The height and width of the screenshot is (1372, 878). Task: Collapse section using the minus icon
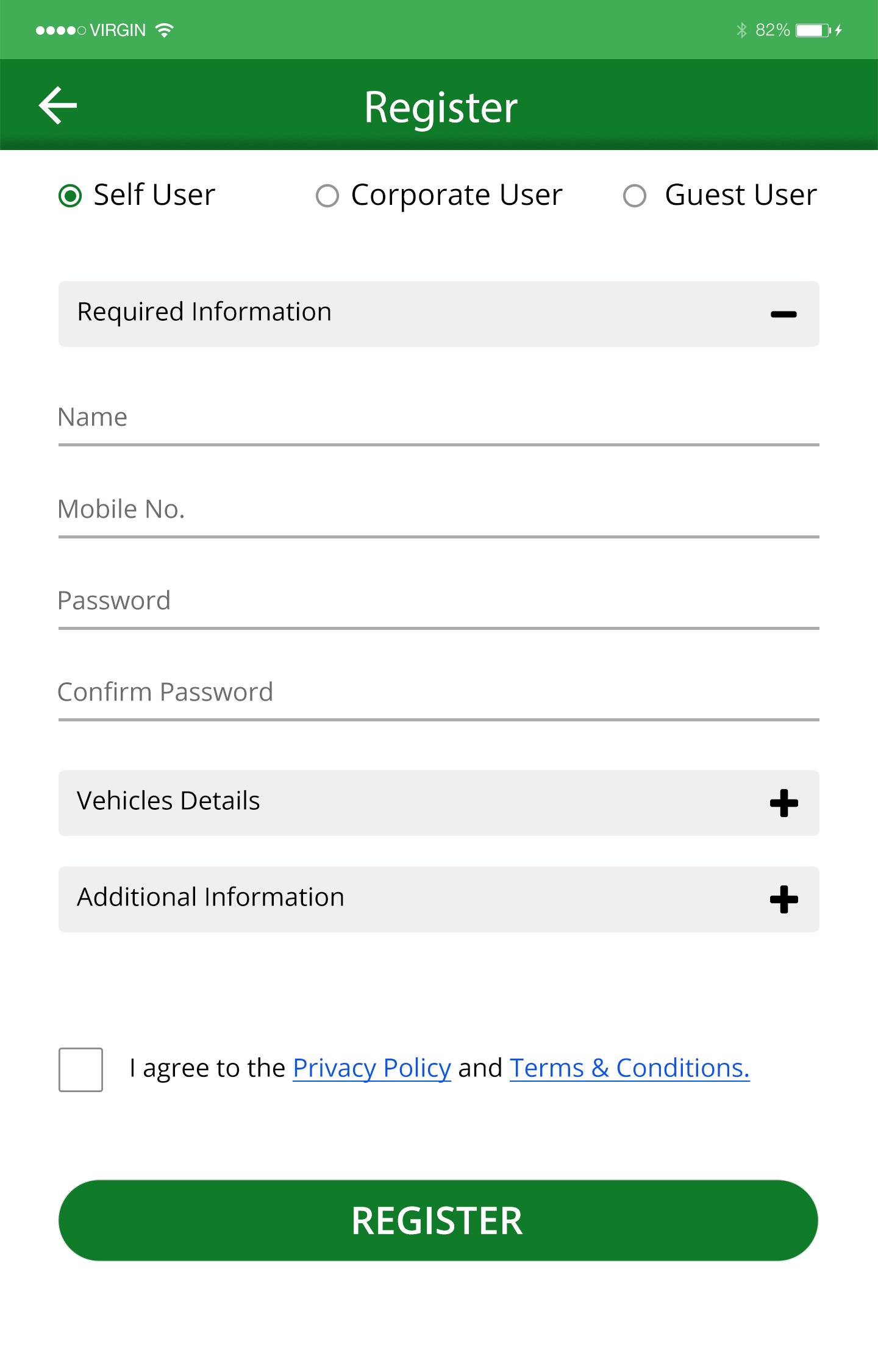click(x=783, y=315)
